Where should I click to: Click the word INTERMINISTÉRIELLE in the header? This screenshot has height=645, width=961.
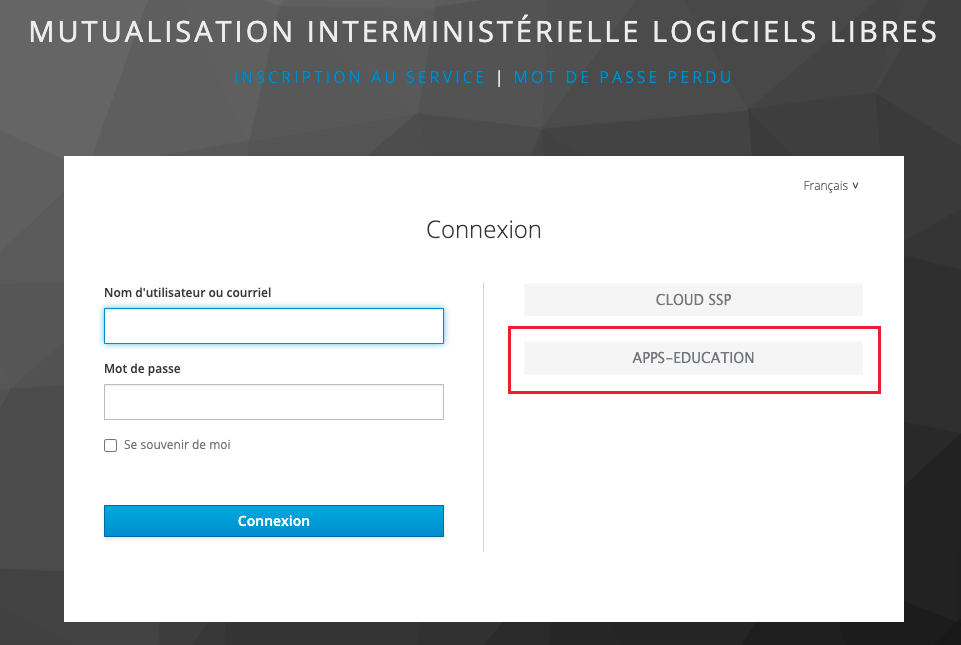(x=473, y=32)
